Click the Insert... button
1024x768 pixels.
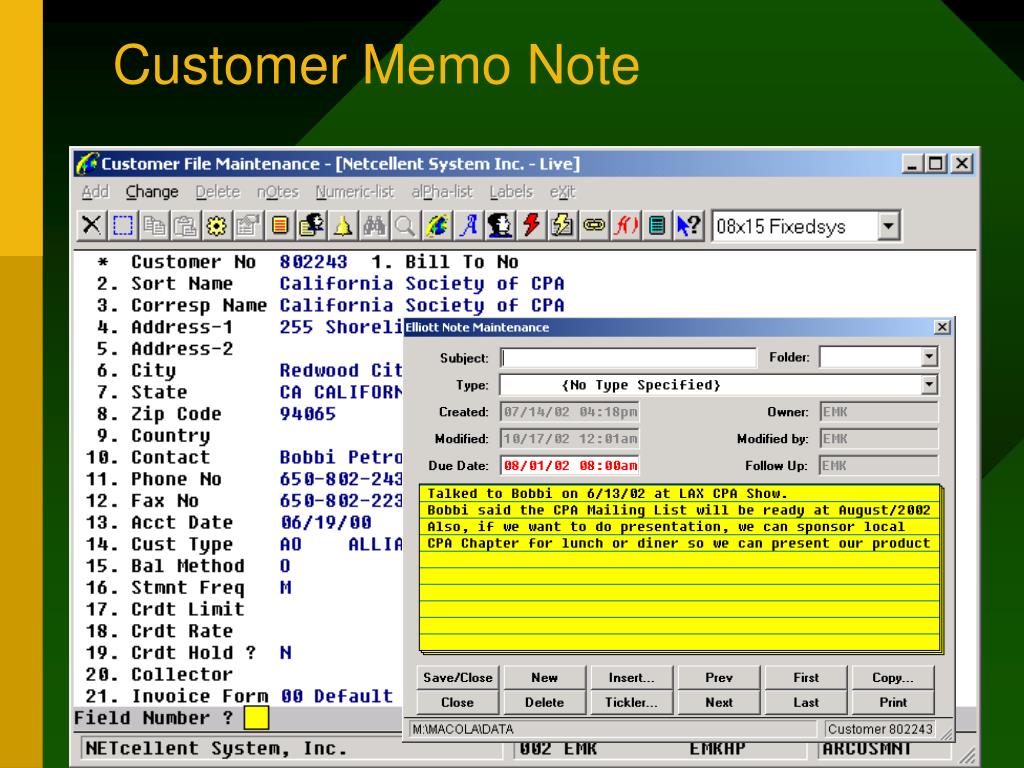631,677
